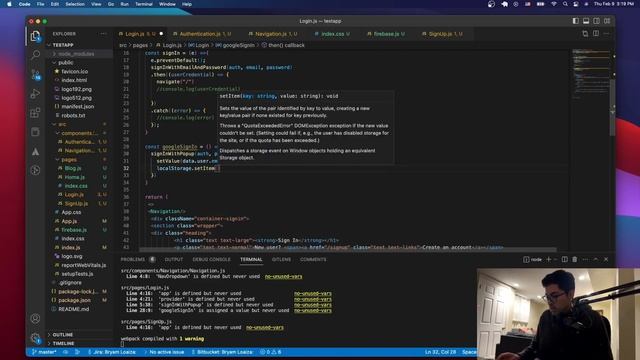This screenshot has height=360, width=640.
Task: Open the Accounts icon in activity bar
Action: (36, 318)
